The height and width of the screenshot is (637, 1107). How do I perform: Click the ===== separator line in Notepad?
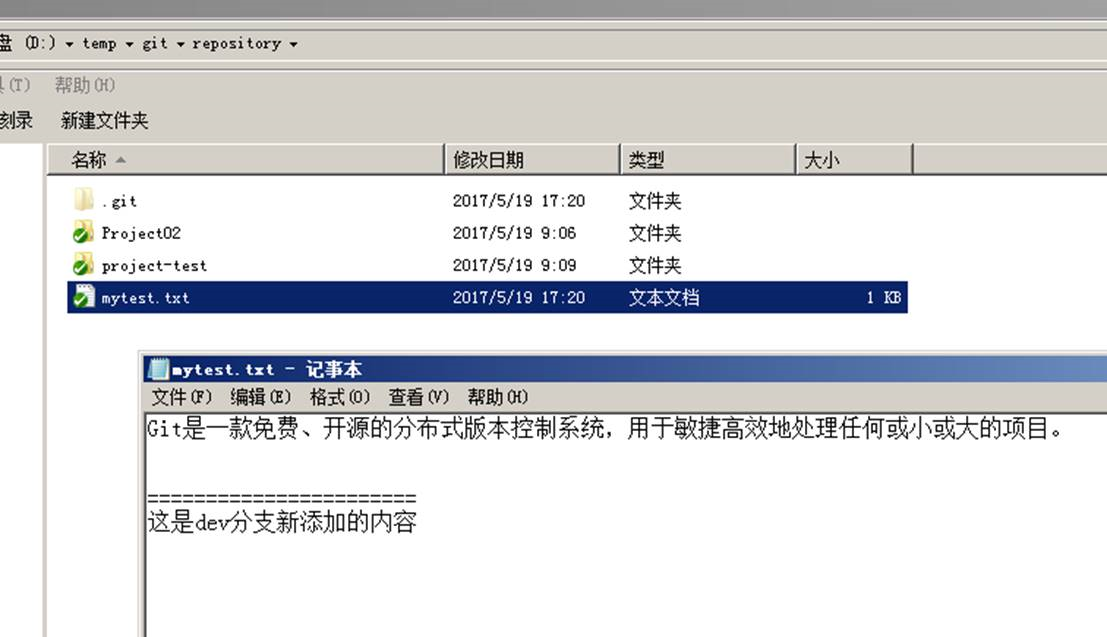(x=282, y=498)
